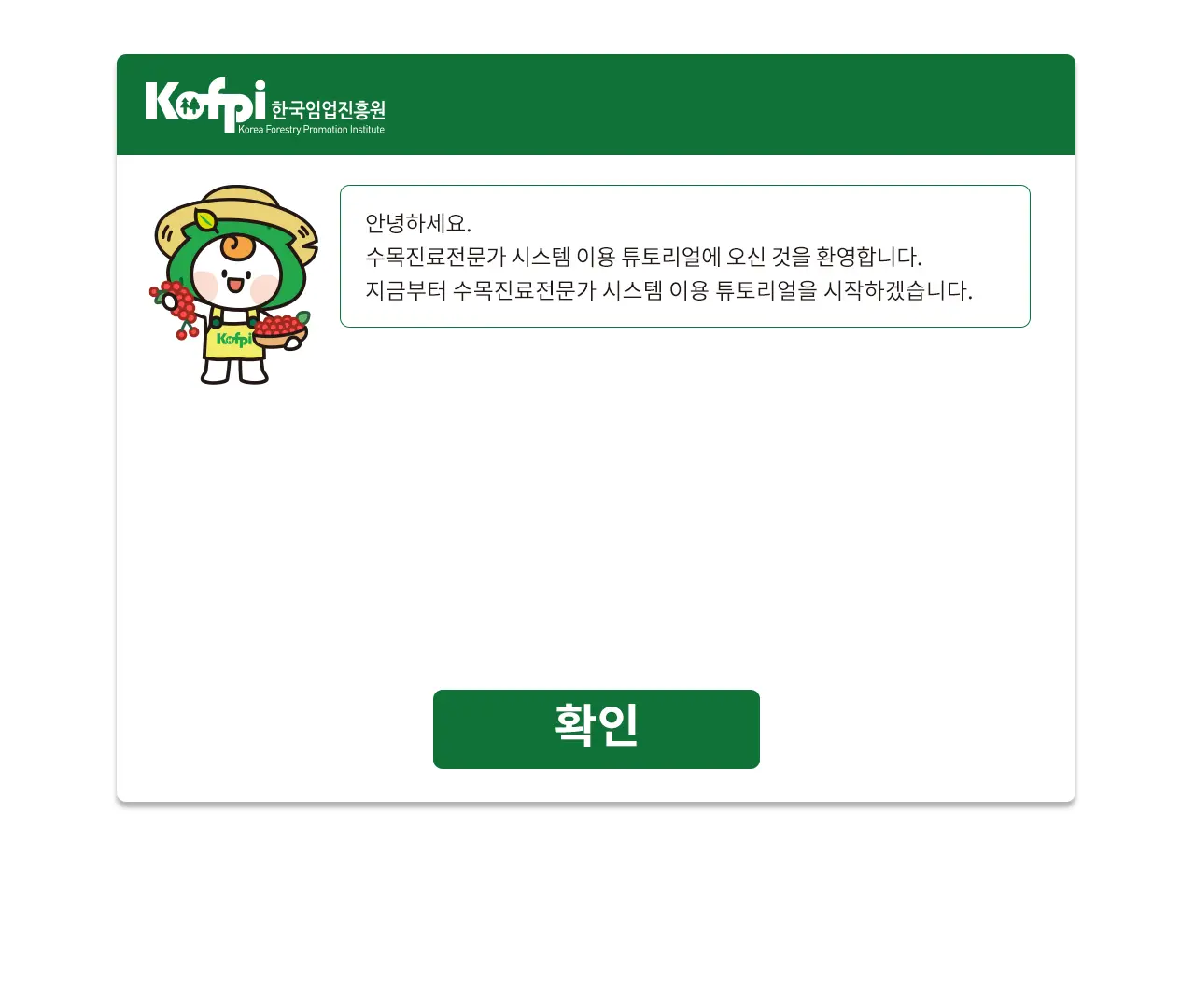Click the empty green header bar area
Viewport: 1195px width, 1008px height.
(x=728, y=105)
